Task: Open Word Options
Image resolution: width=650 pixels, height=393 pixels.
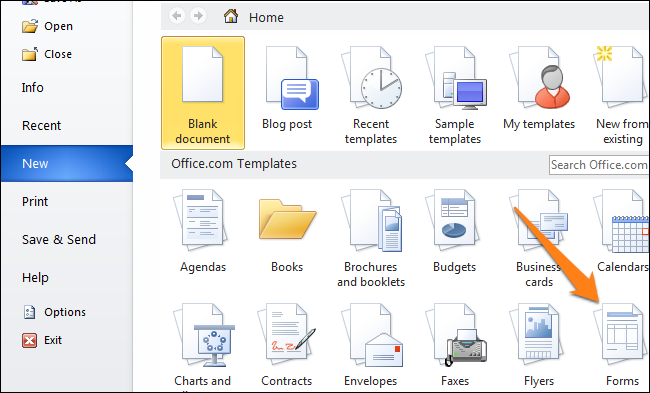Action: click(x=54, y=312)
